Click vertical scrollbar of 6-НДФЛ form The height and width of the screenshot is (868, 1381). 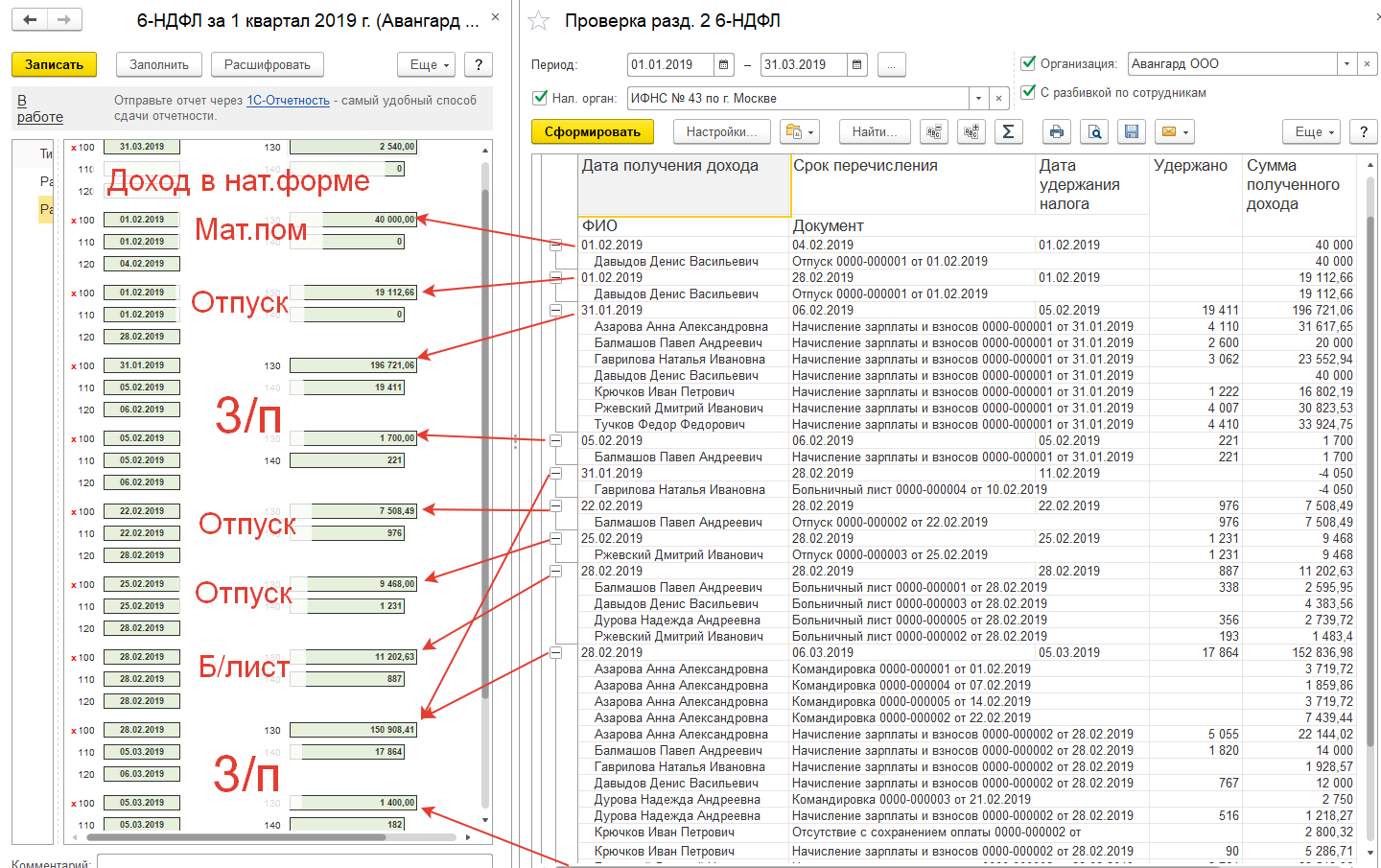point(485,432)
